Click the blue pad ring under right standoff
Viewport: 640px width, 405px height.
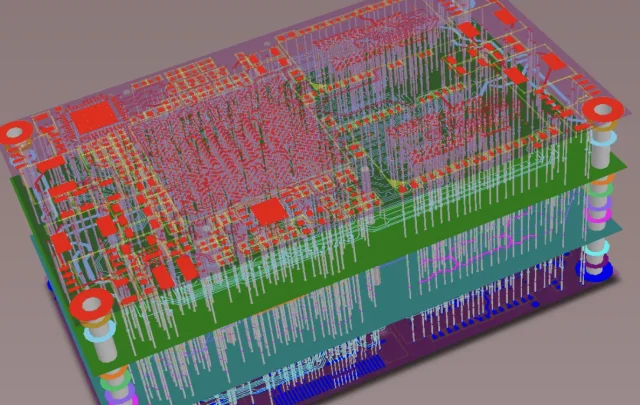pyautogui.click(x=594, y=270)
